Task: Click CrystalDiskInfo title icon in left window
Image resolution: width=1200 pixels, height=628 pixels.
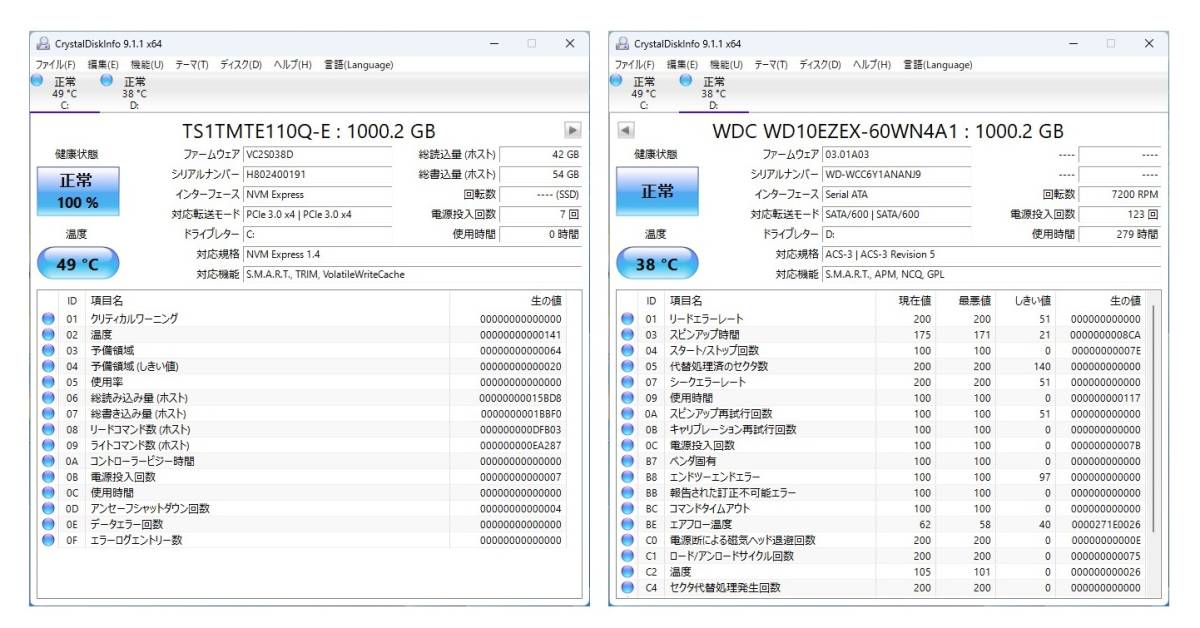Action: pos(42,43)
